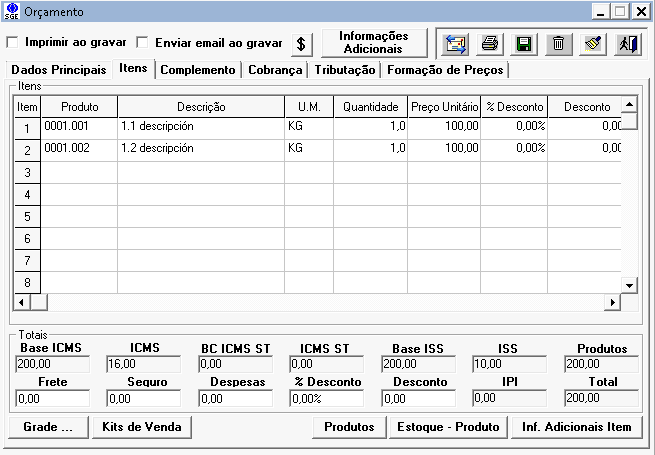Switch to the Dados Principais tab
This screenshot has width=655, height=455.
pos(57,70)
